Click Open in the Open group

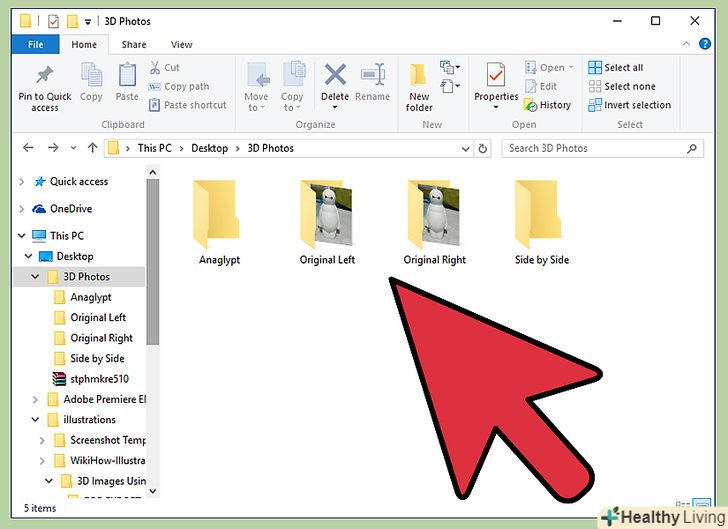pos(549,67)
